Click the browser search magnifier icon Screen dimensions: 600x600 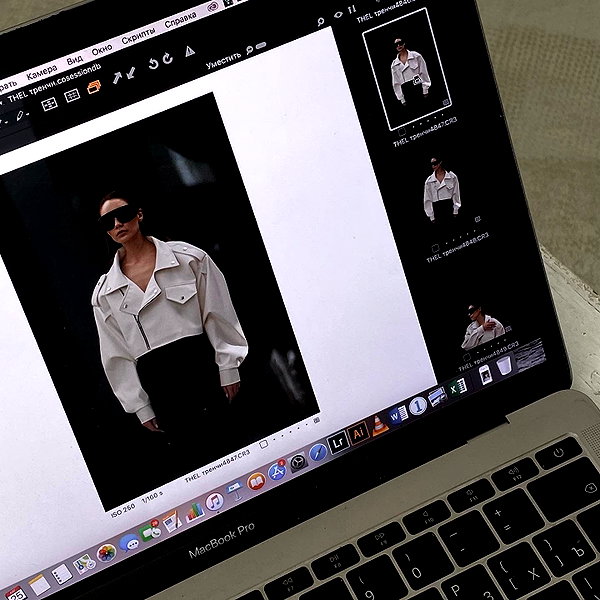(x=321, y=21)
